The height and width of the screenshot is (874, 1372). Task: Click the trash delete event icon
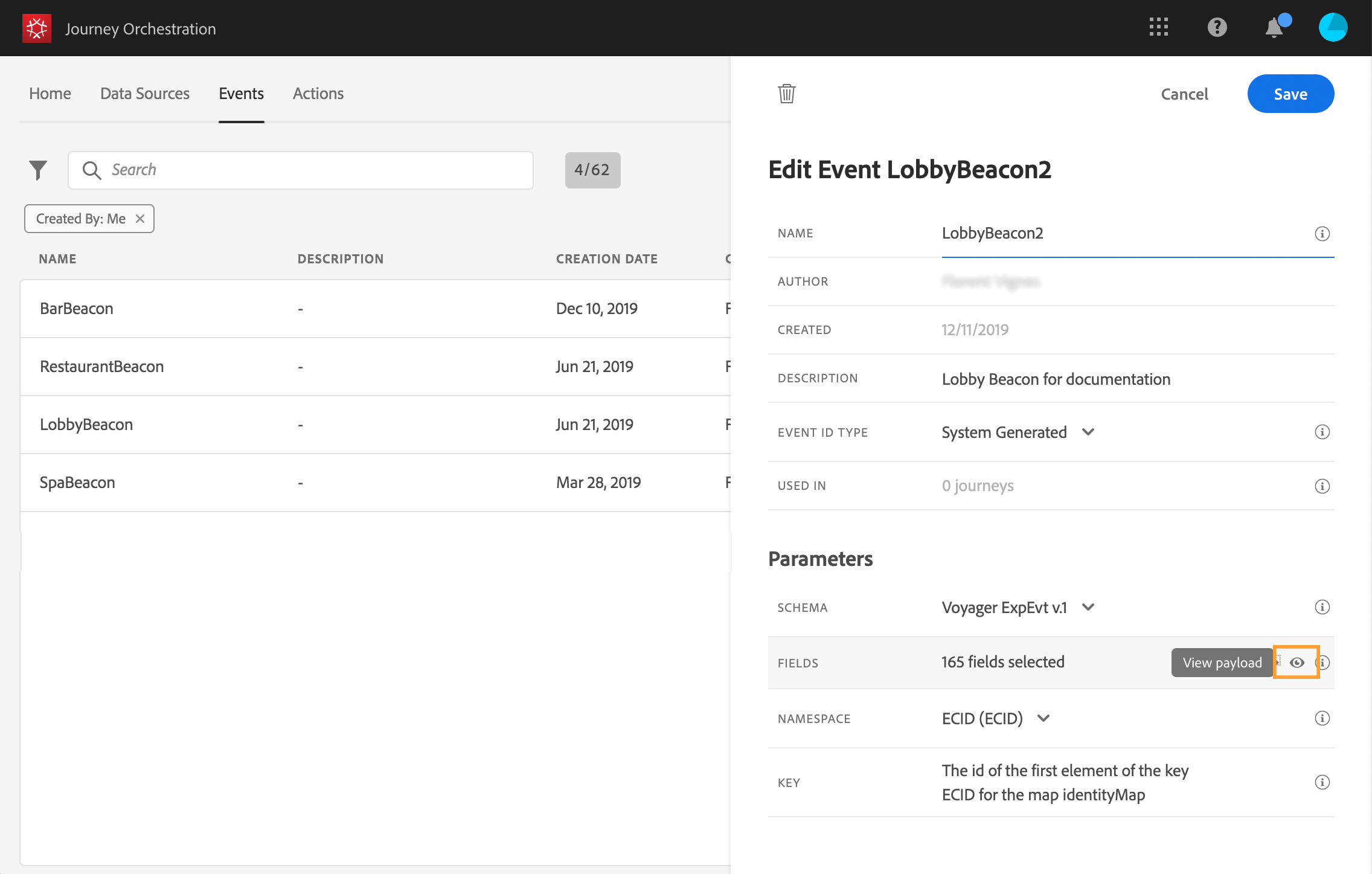[786, 94]
